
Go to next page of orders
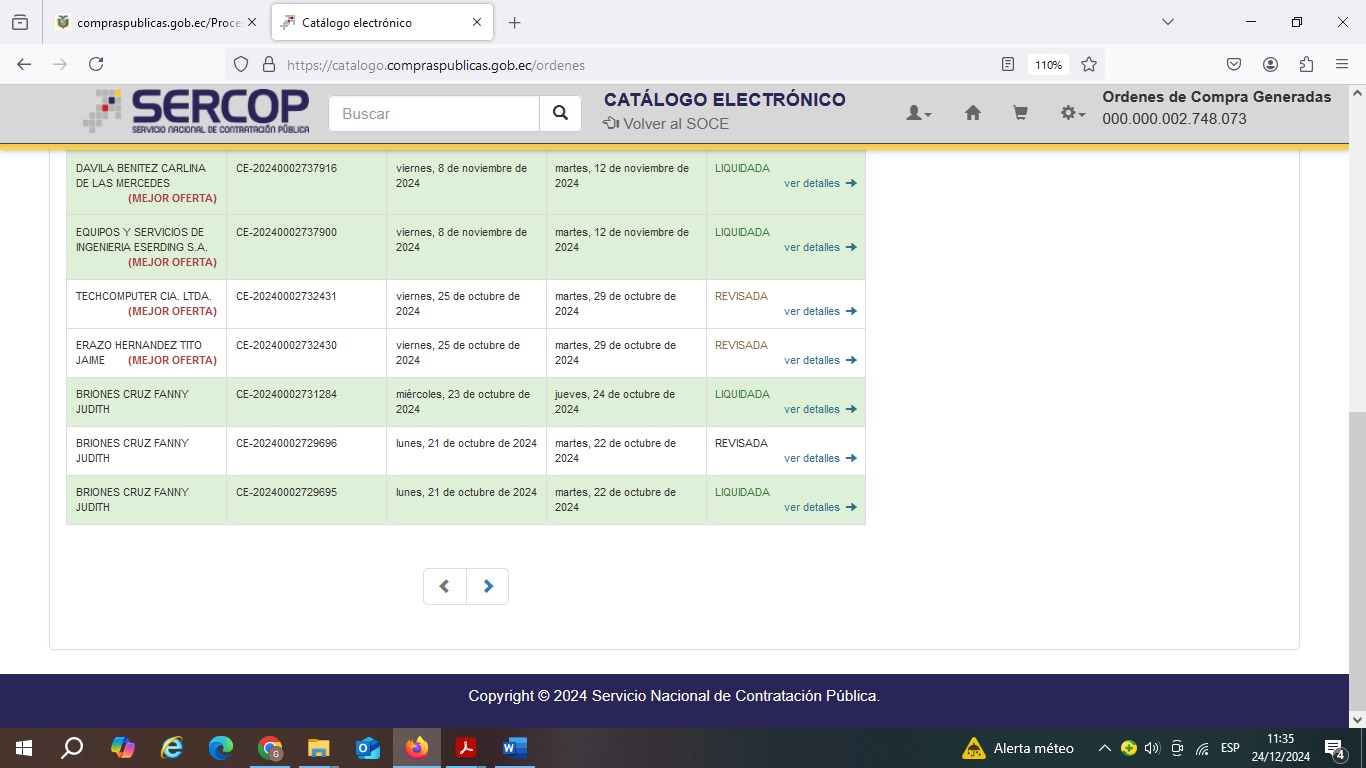(x=488, y=587)
